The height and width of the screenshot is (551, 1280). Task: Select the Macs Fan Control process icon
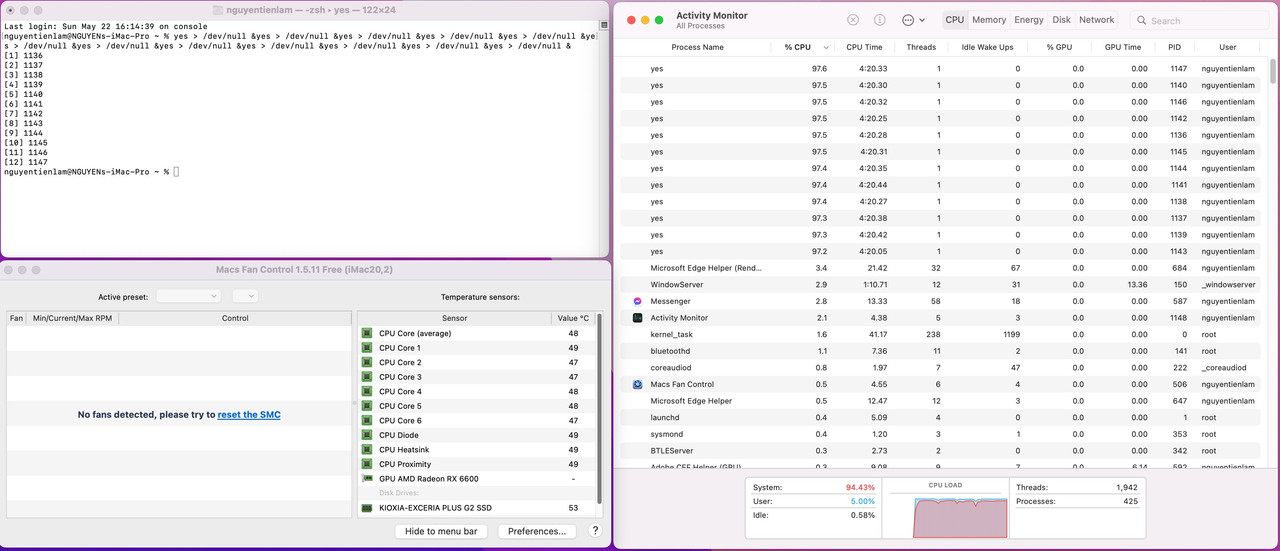pos(637,384)
